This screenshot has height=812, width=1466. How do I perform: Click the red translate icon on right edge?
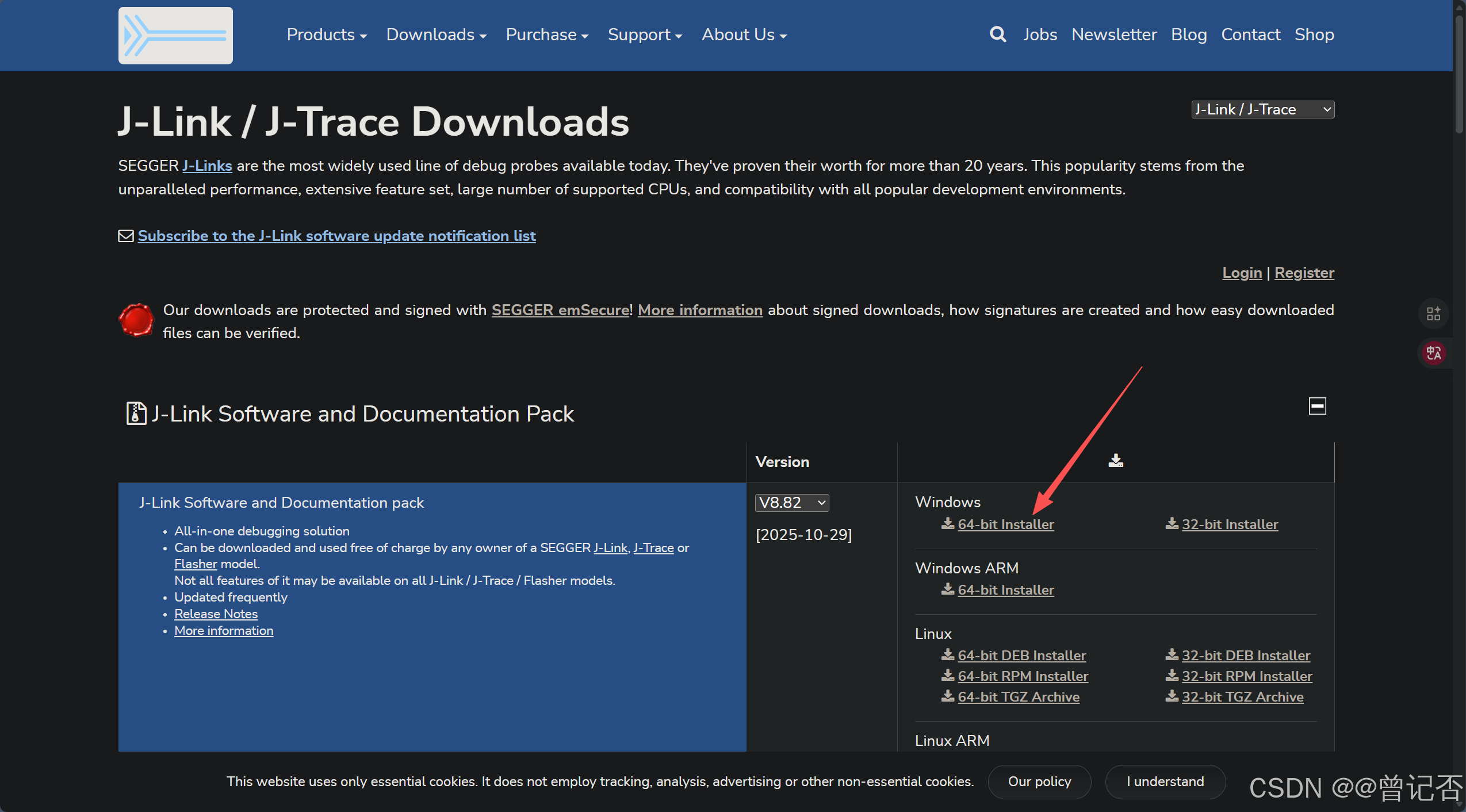coord(1433,353)
